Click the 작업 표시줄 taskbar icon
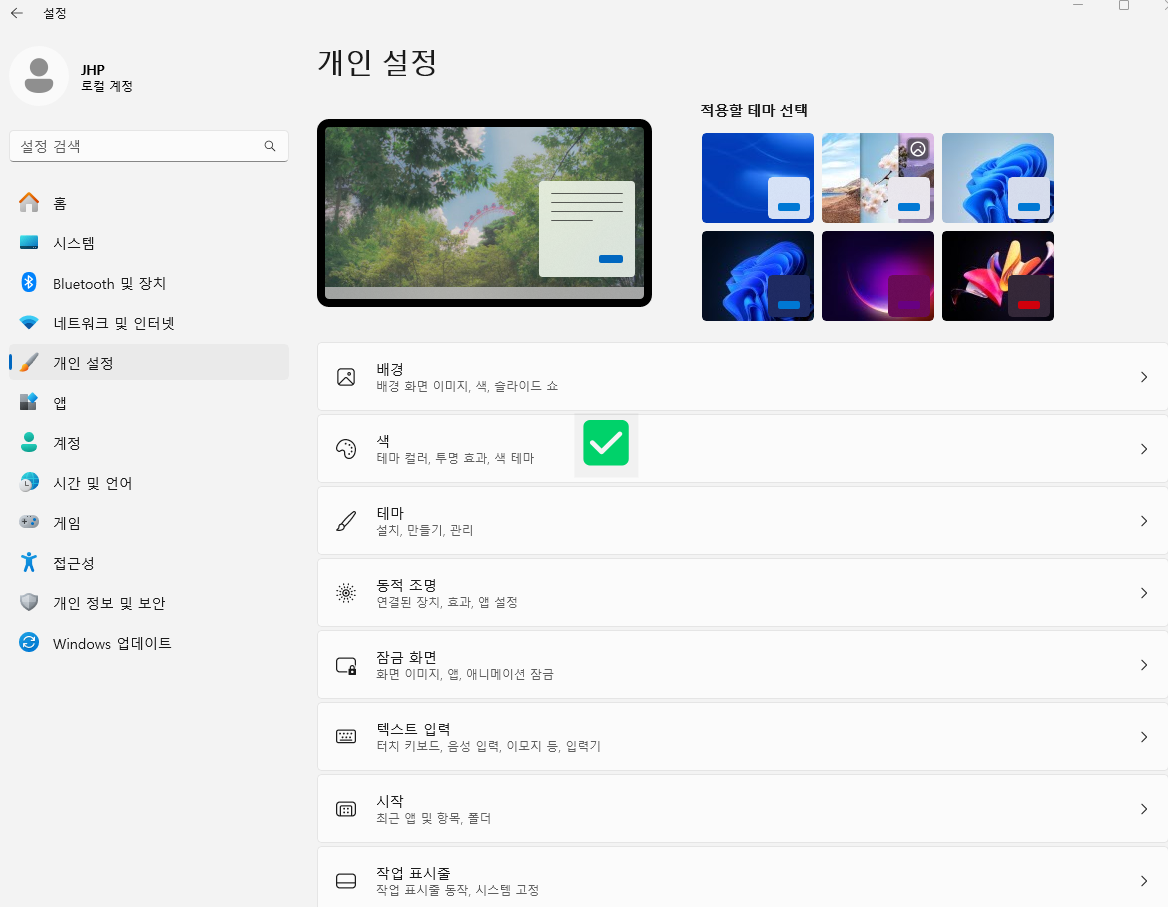Screen dimensions: 1168x907 tap(346, 881)
